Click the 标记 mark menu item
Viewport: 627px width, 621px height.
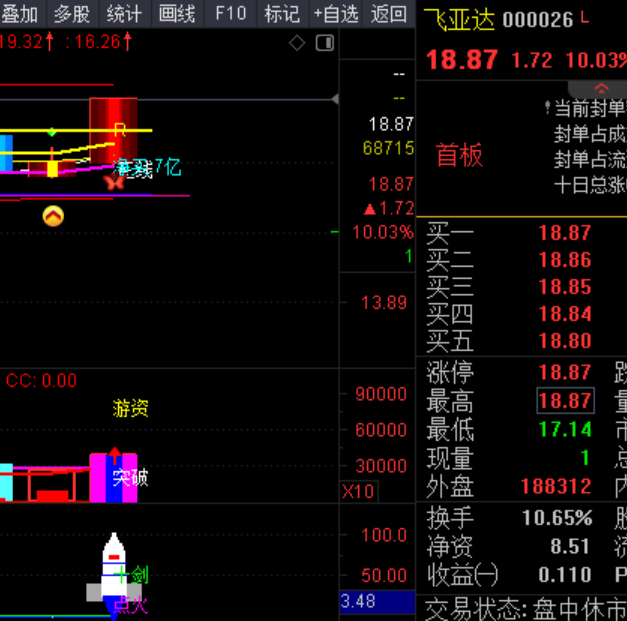282,14
